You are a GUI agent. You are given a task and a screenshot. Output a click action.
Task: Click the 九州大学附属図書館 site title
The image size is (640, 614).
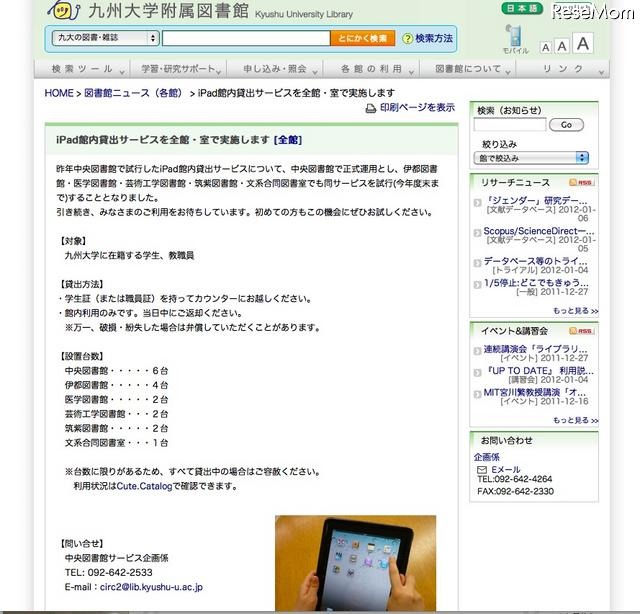pyautogui.click(x=168, y=10)
